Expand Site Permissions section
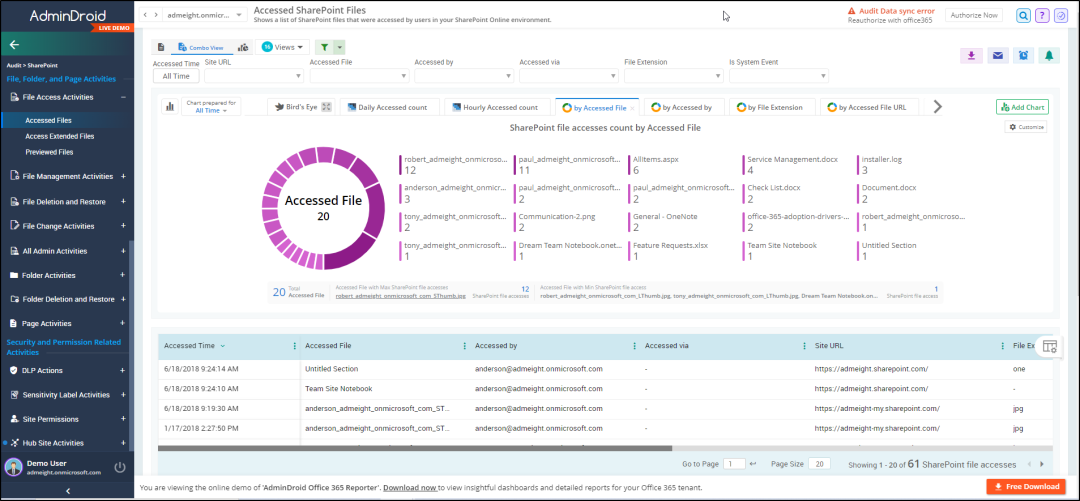Image resolution: width=1080 pixels, height=501 pixels. coord(123,419)
